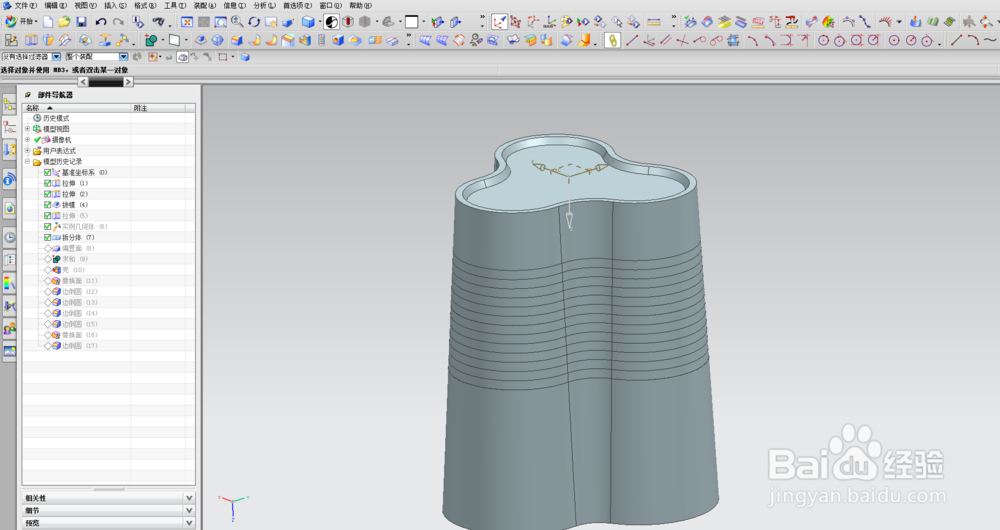
Task: Click the New file icon
Action: pyautogui.click(x=48, y=22)
